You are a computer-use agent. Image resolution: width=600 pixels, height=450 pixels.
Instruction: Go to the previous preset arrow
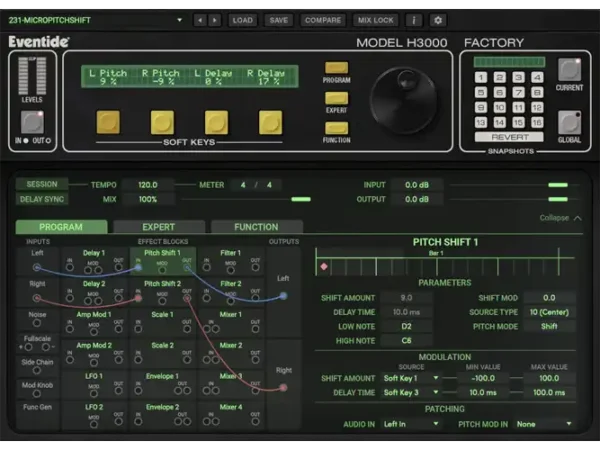tap(200, 20)
